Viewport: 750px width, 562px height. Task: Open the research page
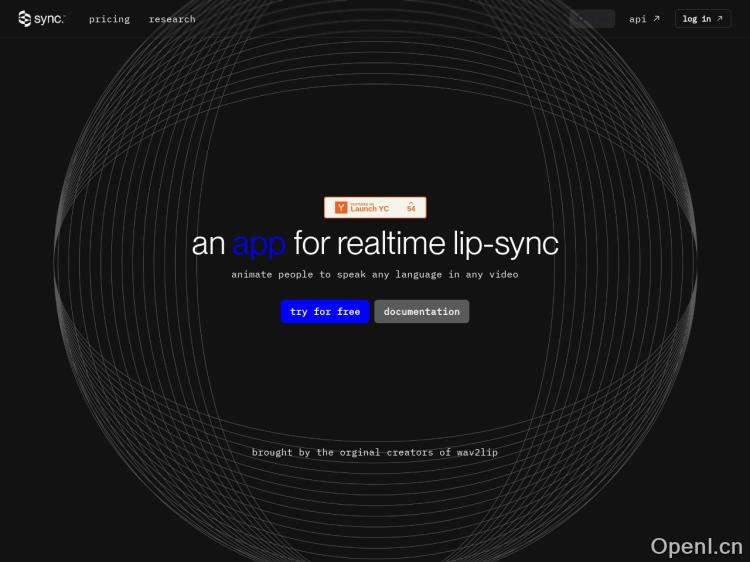coord(172,19)
